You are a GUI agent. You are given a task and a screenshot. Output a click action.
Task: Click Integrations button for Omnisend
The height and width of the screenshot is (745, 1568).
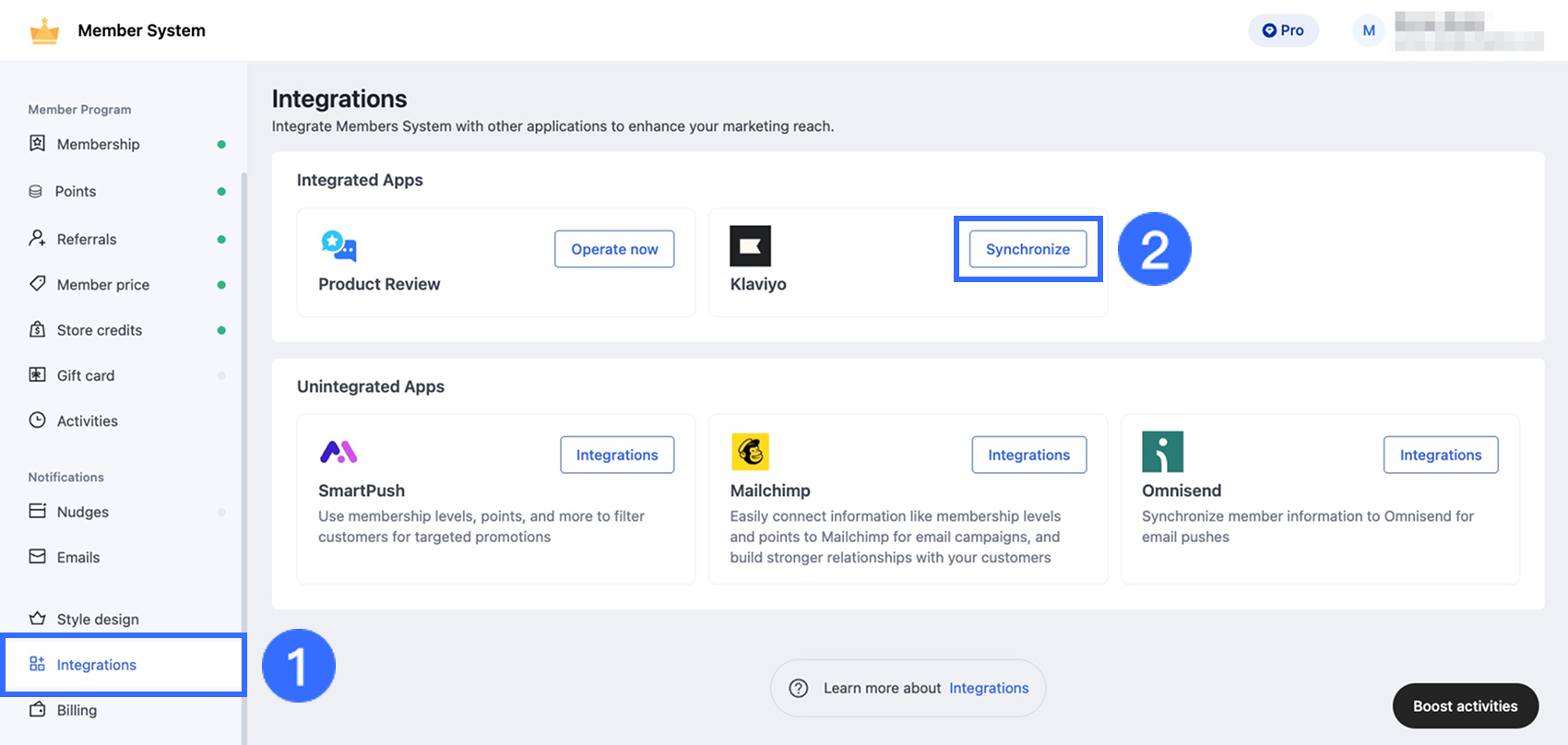coord(1440,455)
